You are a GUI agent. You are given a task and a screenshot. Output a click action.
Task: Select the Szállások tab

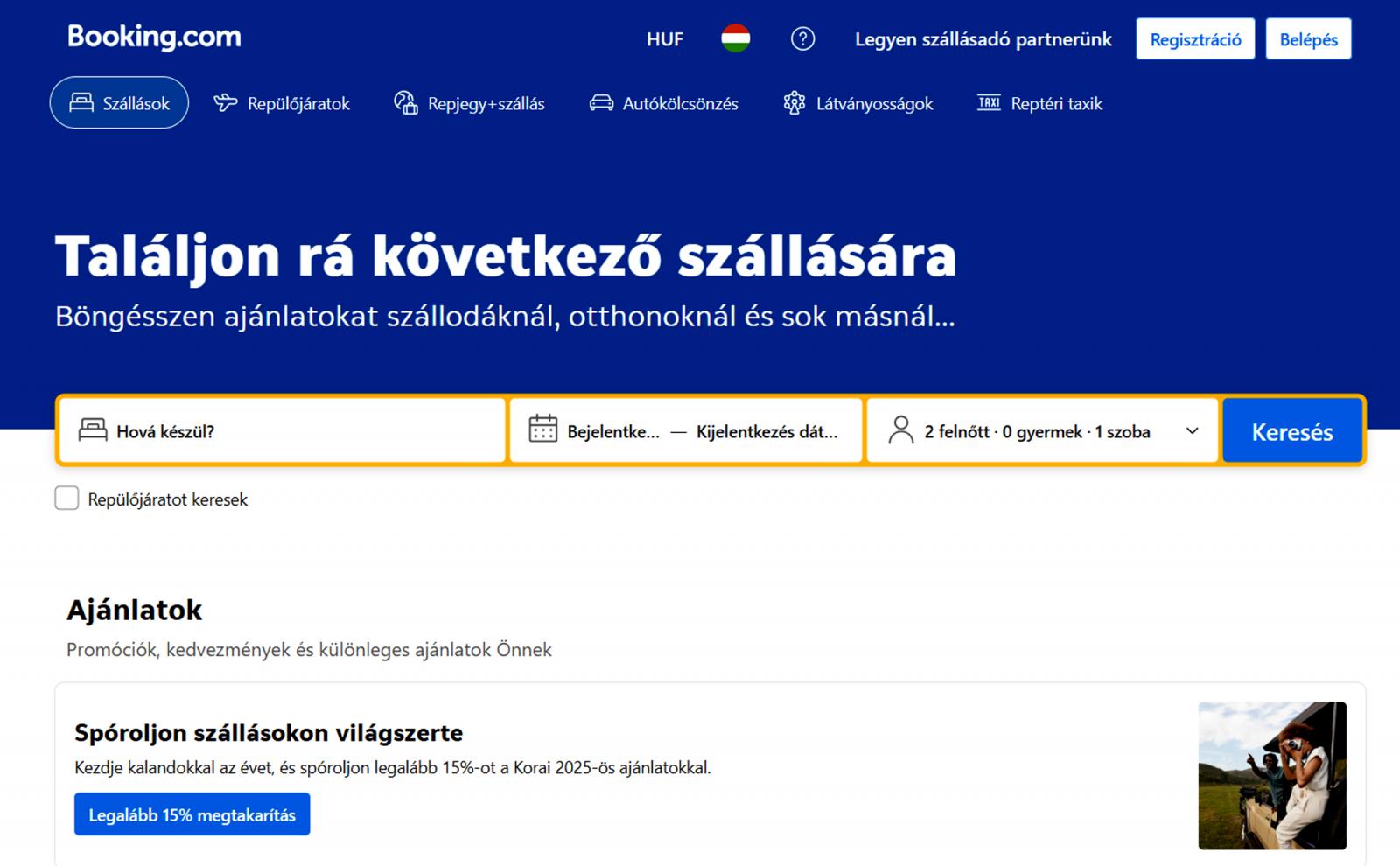119,103
